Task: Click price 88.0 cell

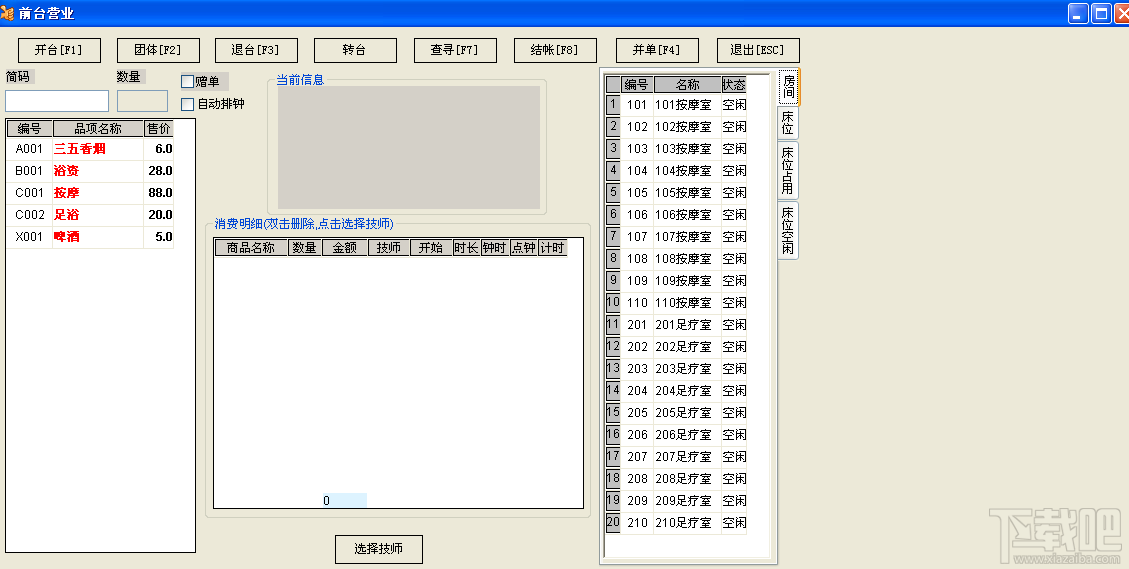Action: pos(159,193)
